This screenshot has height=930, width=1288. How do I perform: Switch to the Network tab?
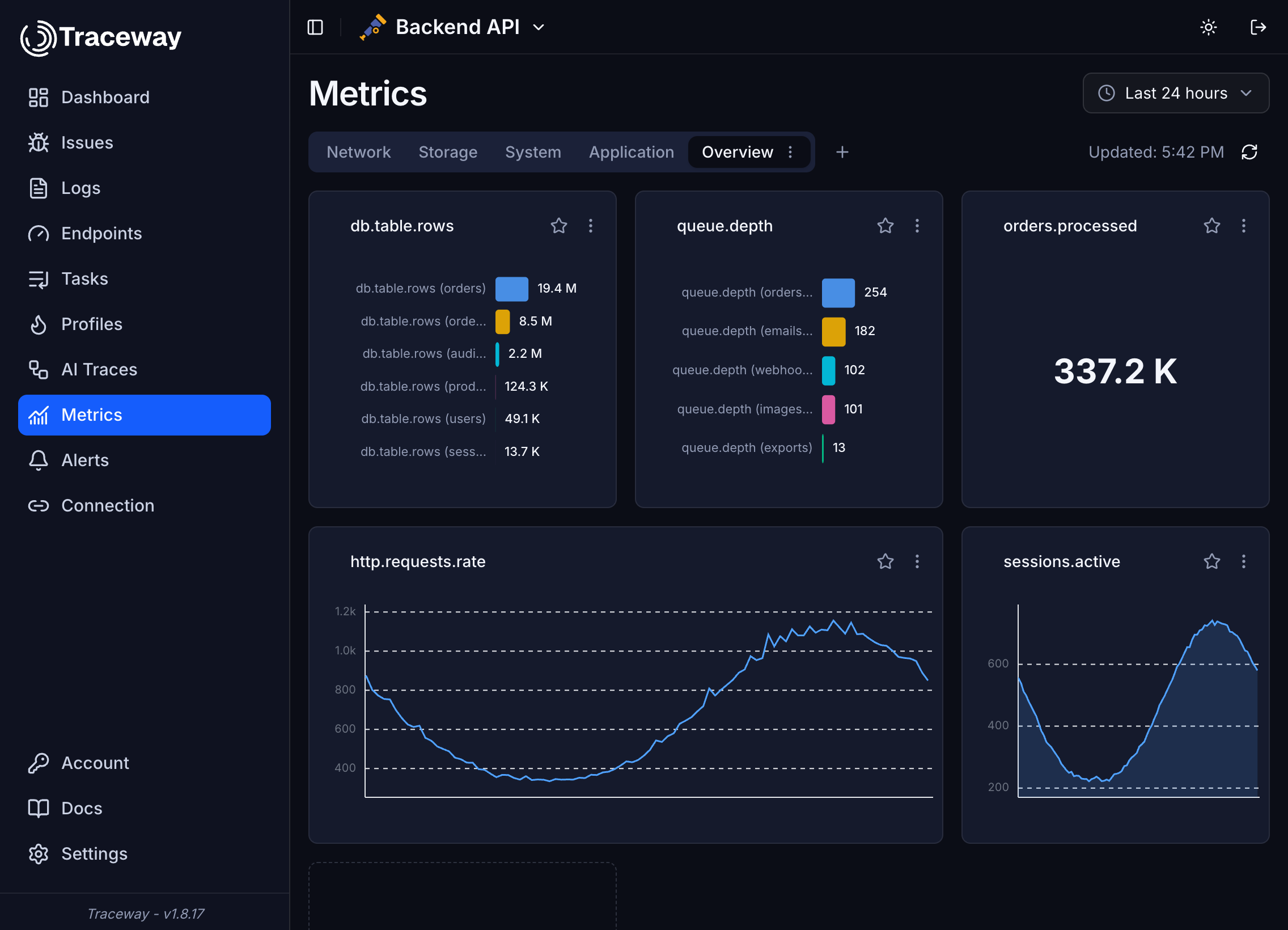pos(358,152)
